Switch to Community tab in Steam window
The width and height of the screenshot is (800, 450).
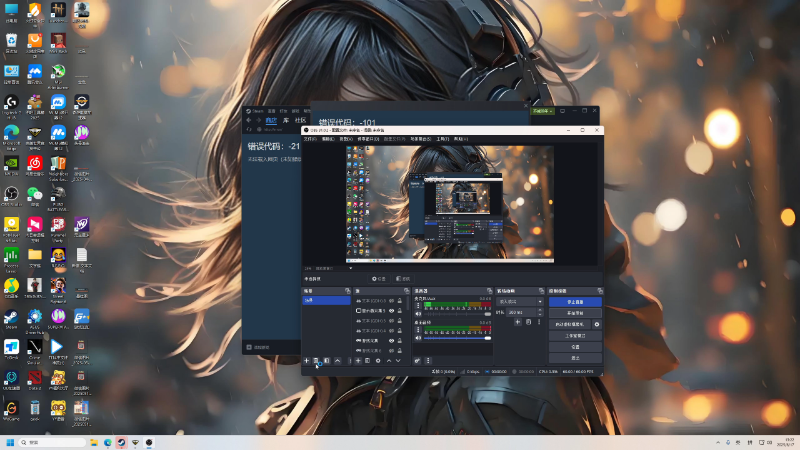click(301, 120)
